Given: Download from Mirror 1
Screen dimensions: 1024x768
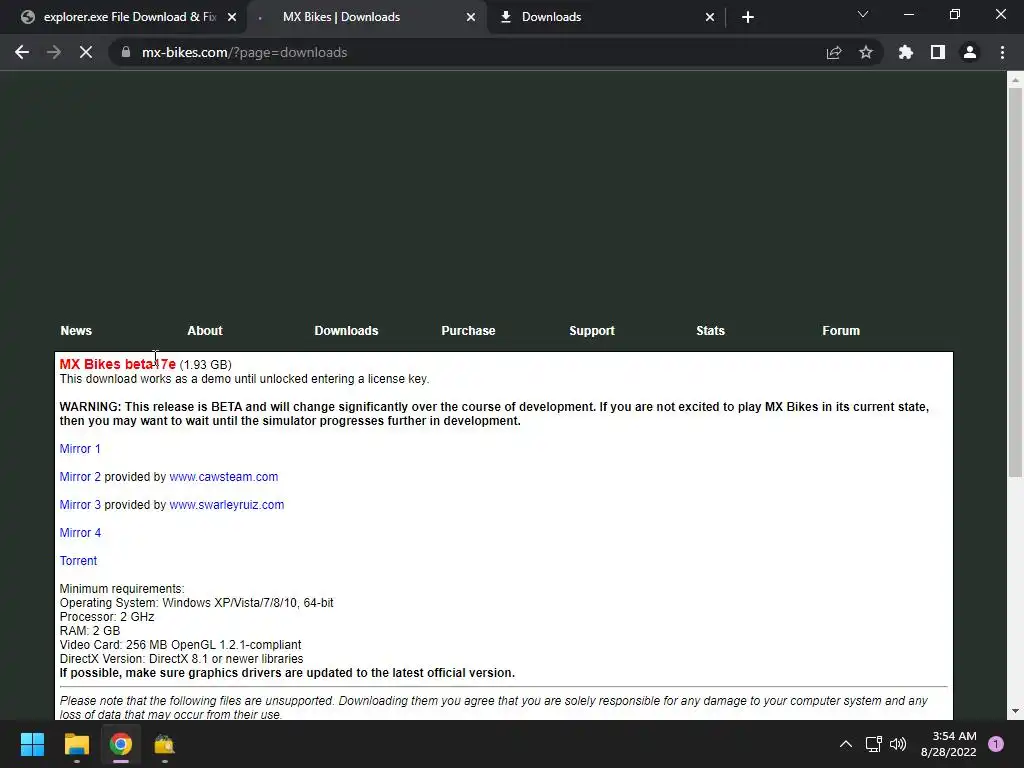Looking at the screenshot, I should click(x=80, y=449).
